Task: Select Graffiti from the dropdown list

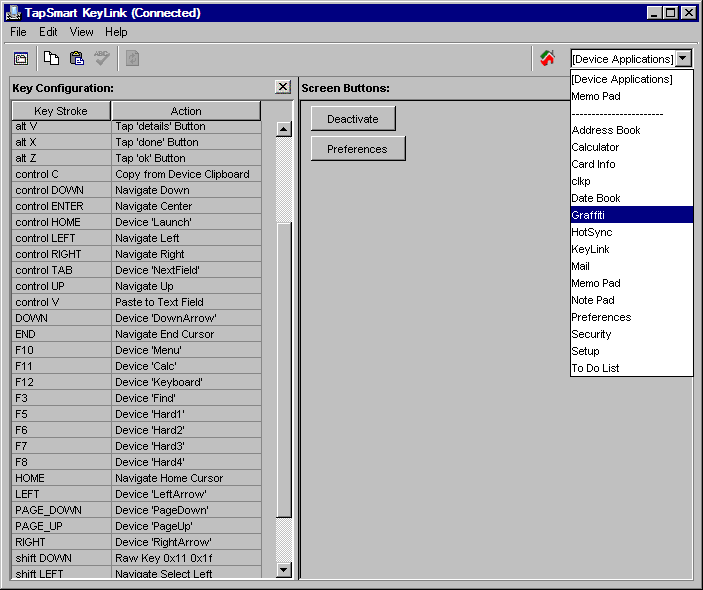Action: click(632, 215)
